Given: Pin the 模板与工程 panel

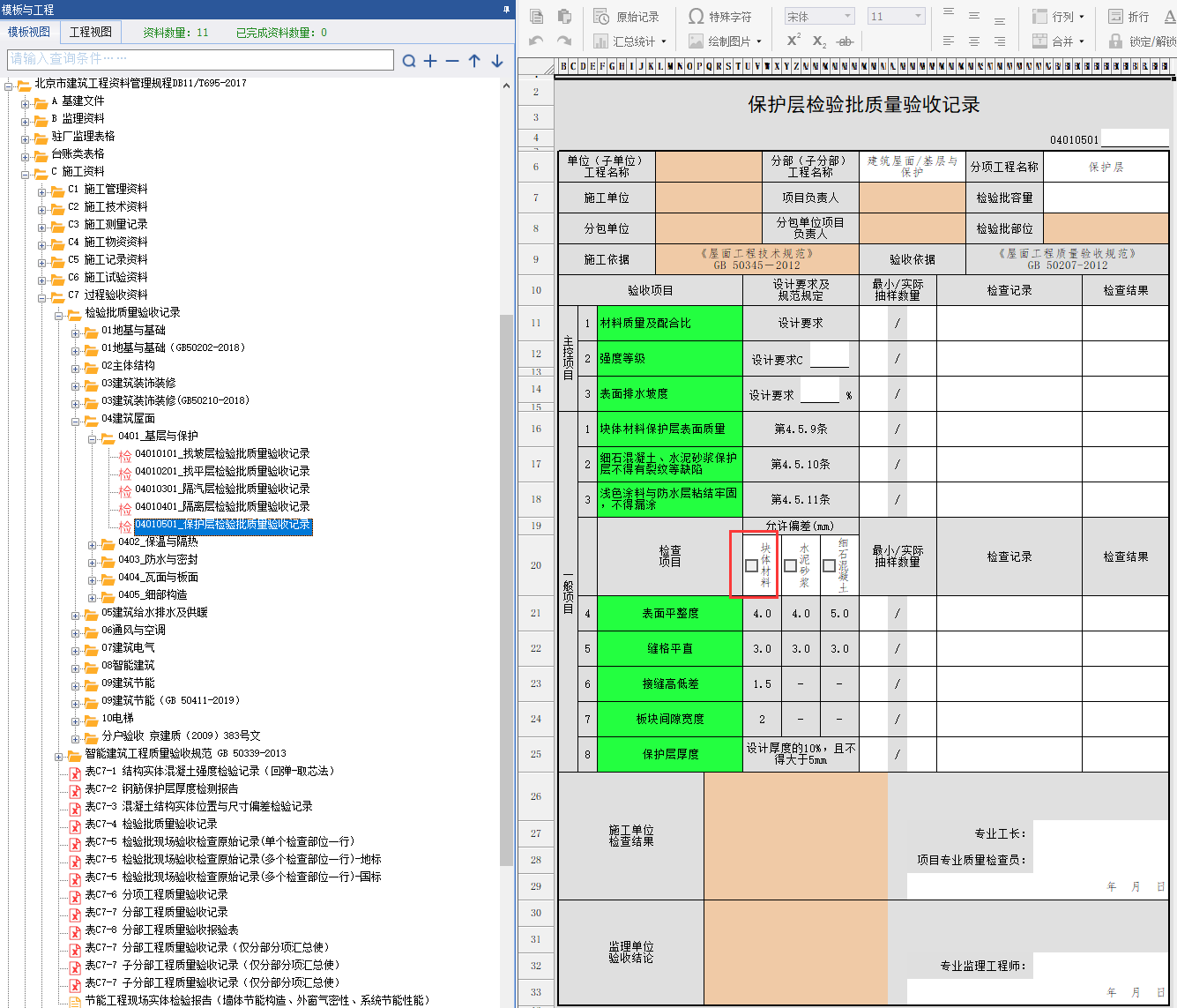Looking at the screenshot, I should pos(506,10).
